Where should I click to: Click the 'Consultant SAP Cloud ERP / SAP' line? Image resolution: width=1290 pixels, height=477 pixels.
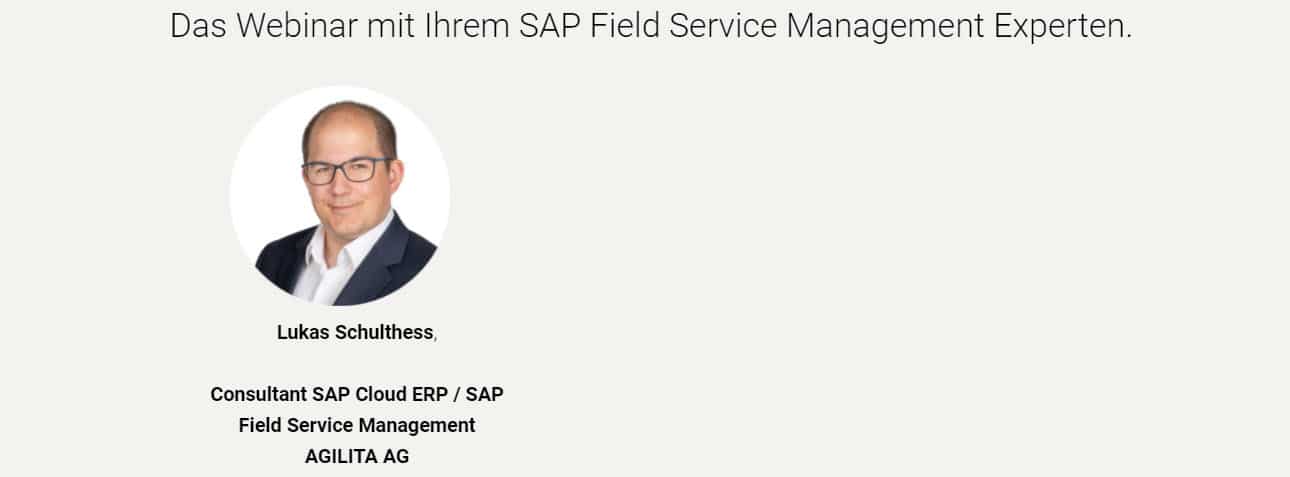pyautogui.click(x=357, y=394)
